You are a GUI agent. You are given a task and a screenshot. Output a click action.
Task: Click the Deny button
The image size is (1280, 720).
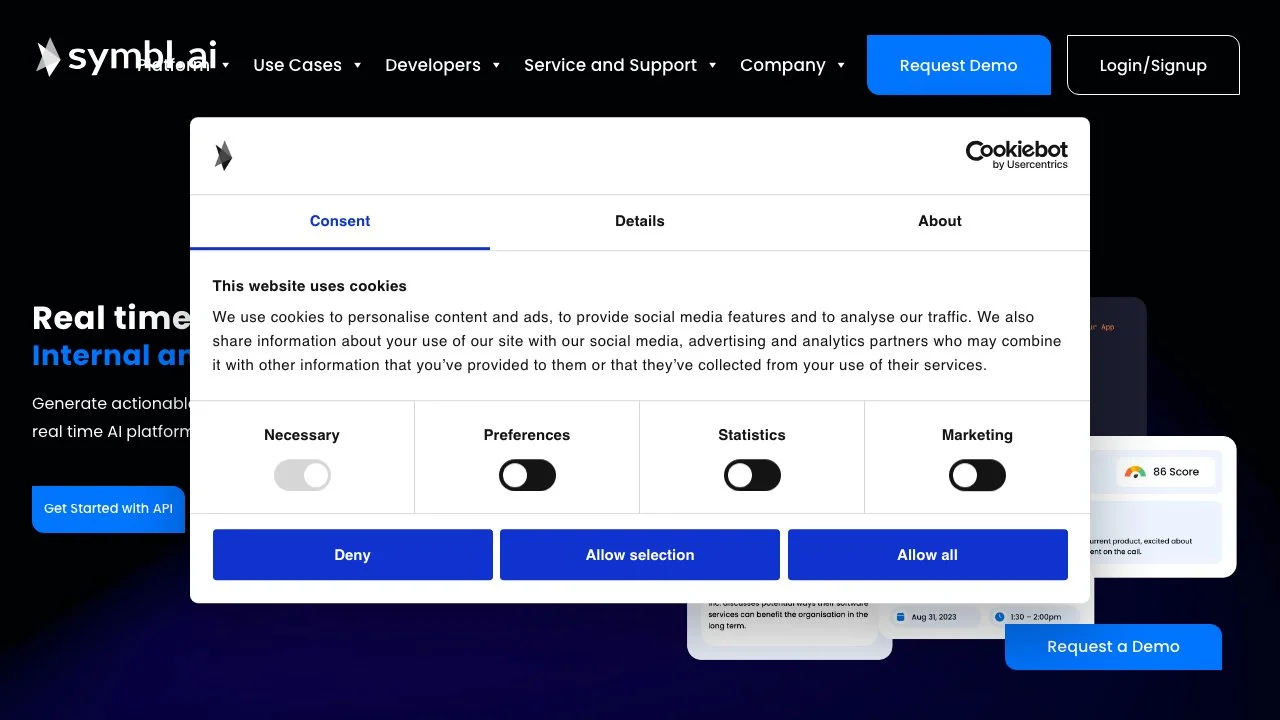pos(353,555)
